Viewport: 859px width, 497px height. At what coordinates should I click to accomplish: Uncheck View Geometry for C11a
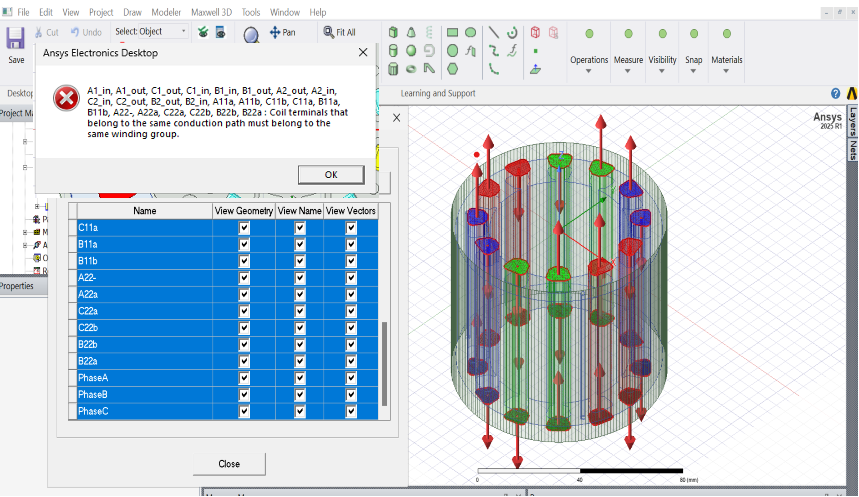pos(244,227)
